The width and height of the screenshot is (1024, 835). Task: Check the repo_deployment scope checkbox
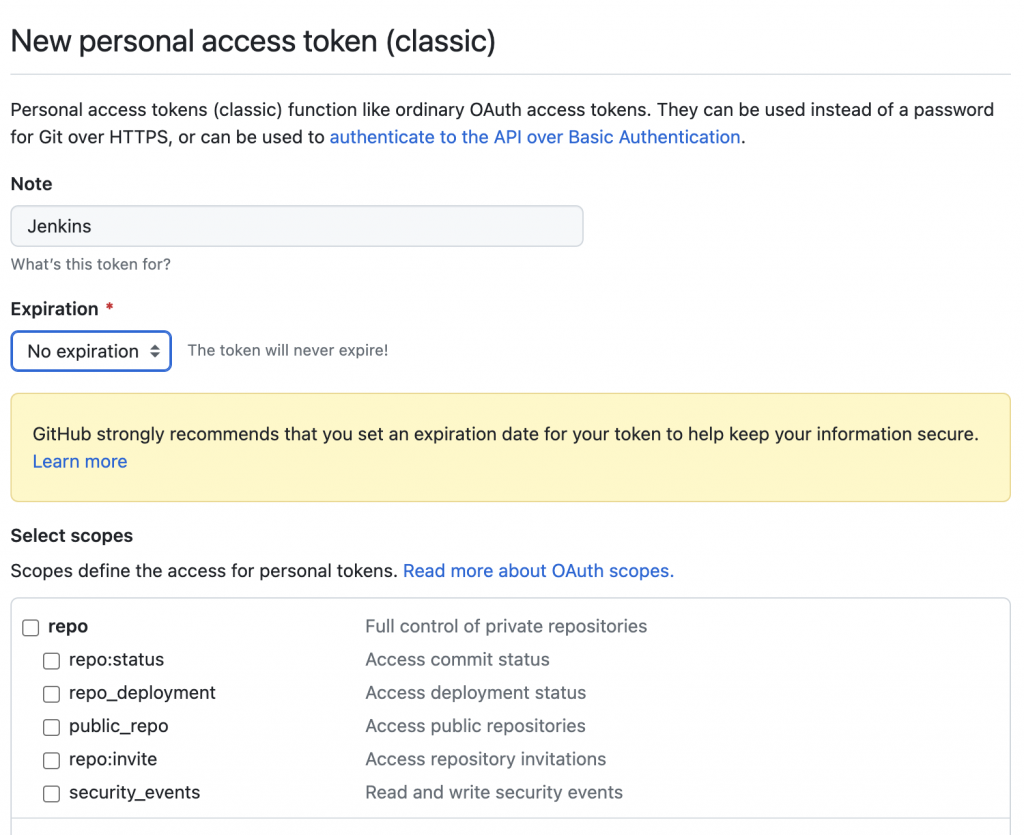pos(51,693)
